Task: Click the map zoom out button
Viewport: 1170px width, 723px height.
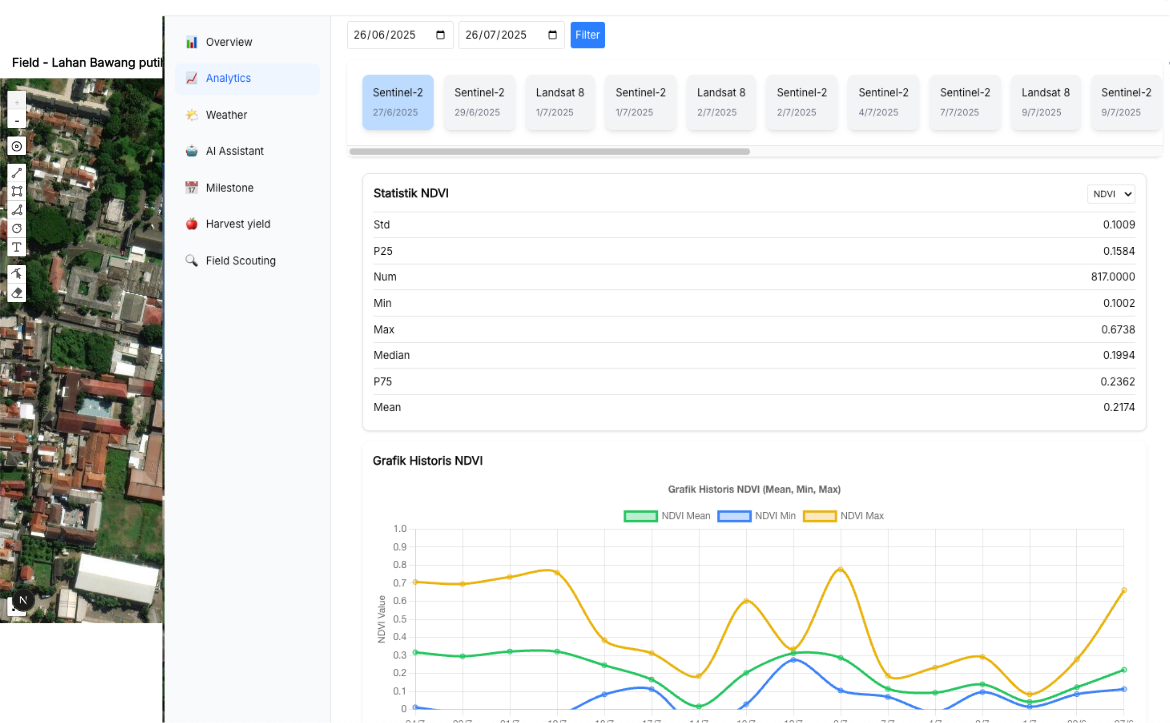Action: coord(17,121)
